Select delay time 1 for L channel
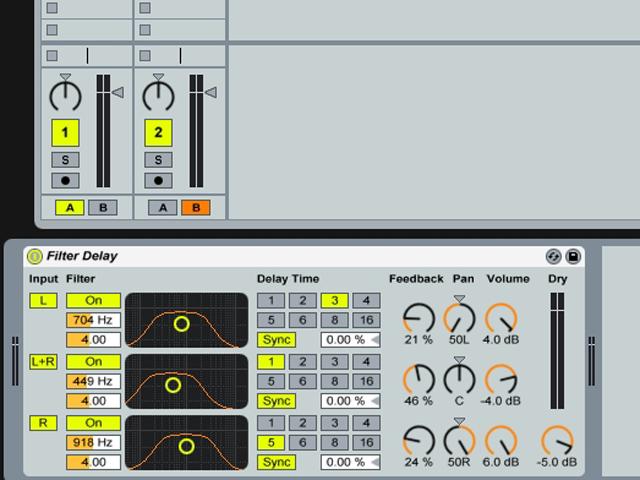The width and height of the screenshot is (640, 480). tap(271, 300)
